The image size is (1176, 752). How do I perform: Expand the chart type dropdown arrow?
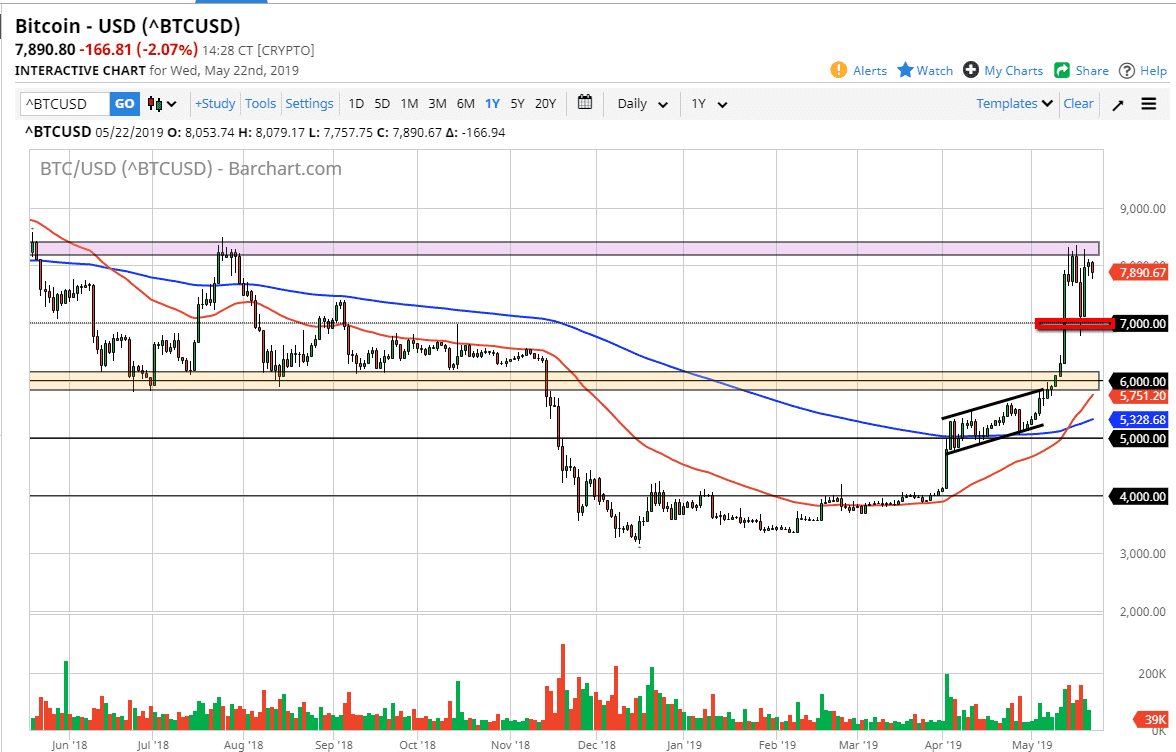tap(170, 103)
